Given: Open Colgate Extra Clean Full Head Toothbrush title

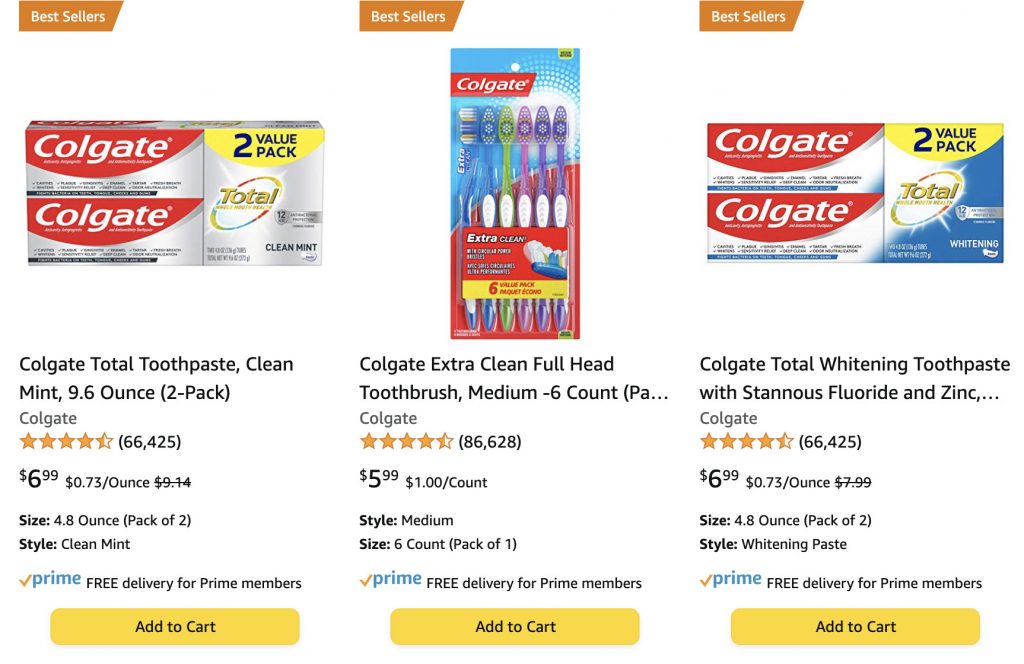Looking at the screenshot, I should click(513, 378).
